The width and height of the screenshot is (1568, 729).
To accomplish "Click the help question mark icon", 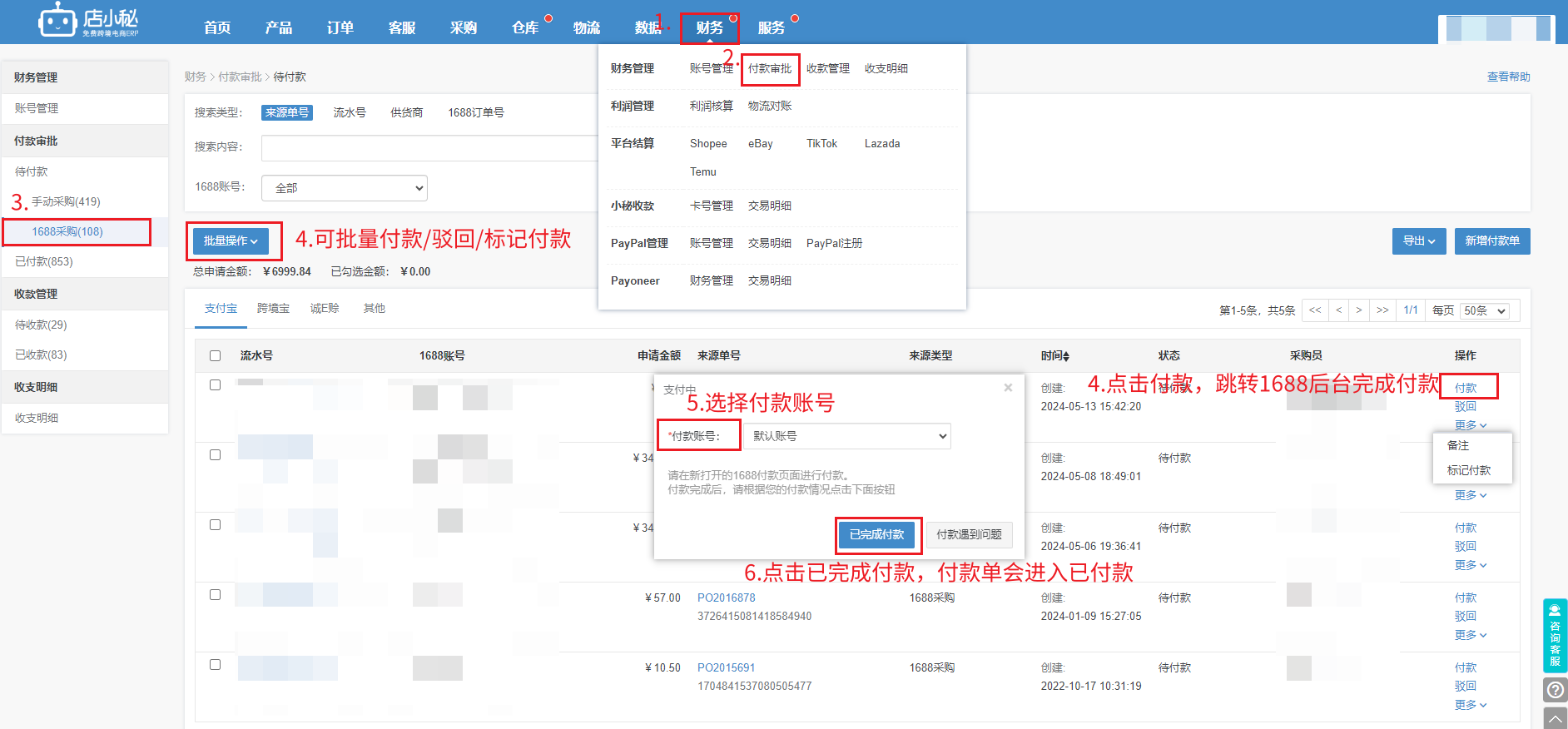I will pyautogui.click(x=1555, y=690).
